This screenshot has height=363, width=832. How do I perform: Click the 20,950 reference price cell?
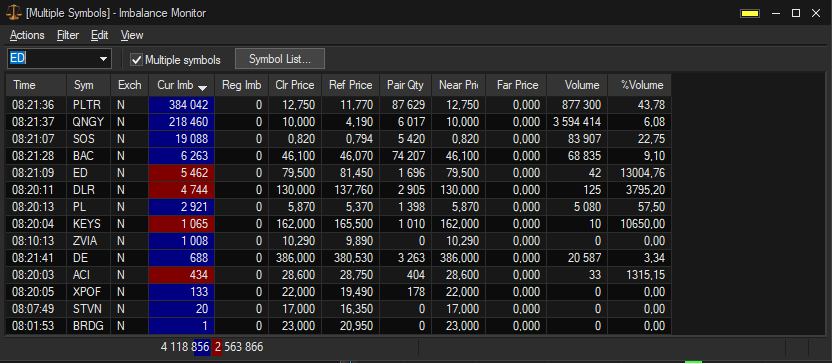point(350,326)
